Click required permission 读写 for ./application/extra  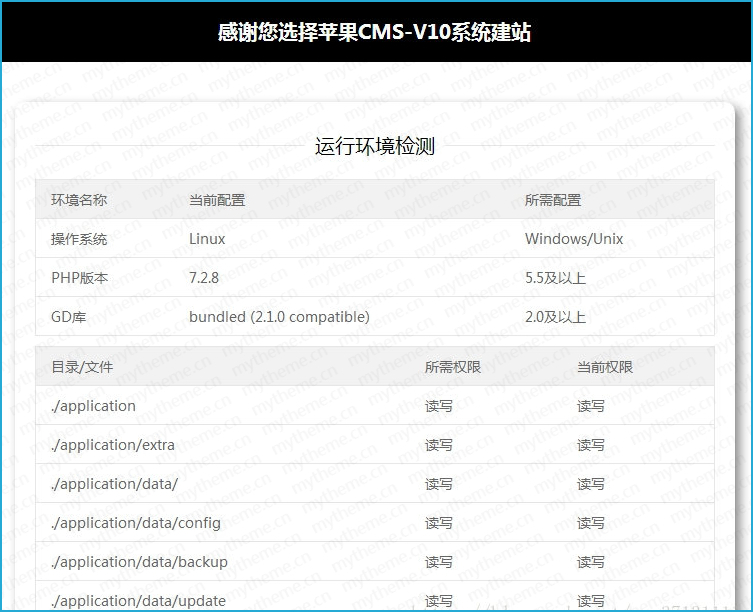(x=438, y=445)
